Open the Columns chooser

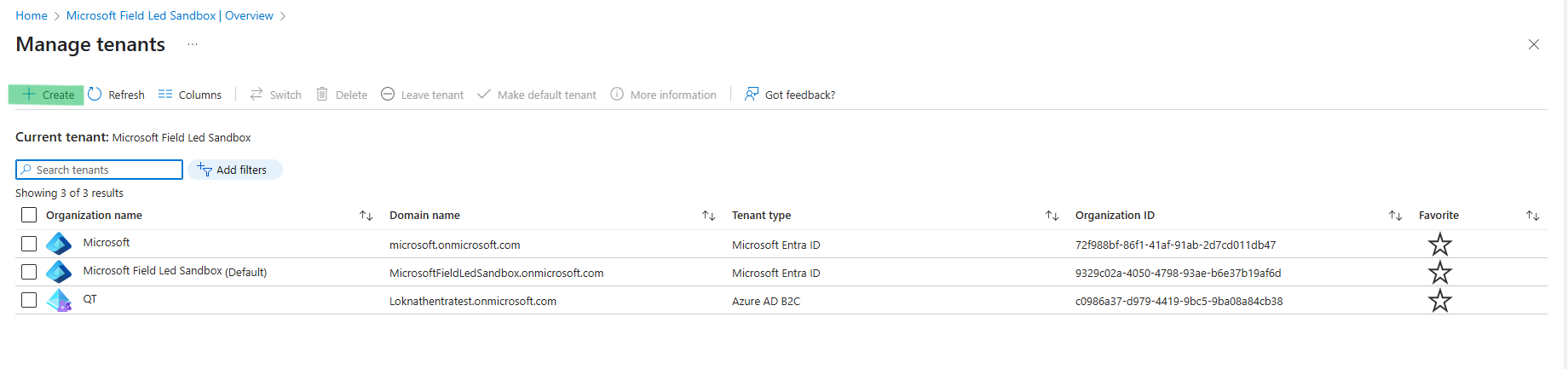(189, 95)
